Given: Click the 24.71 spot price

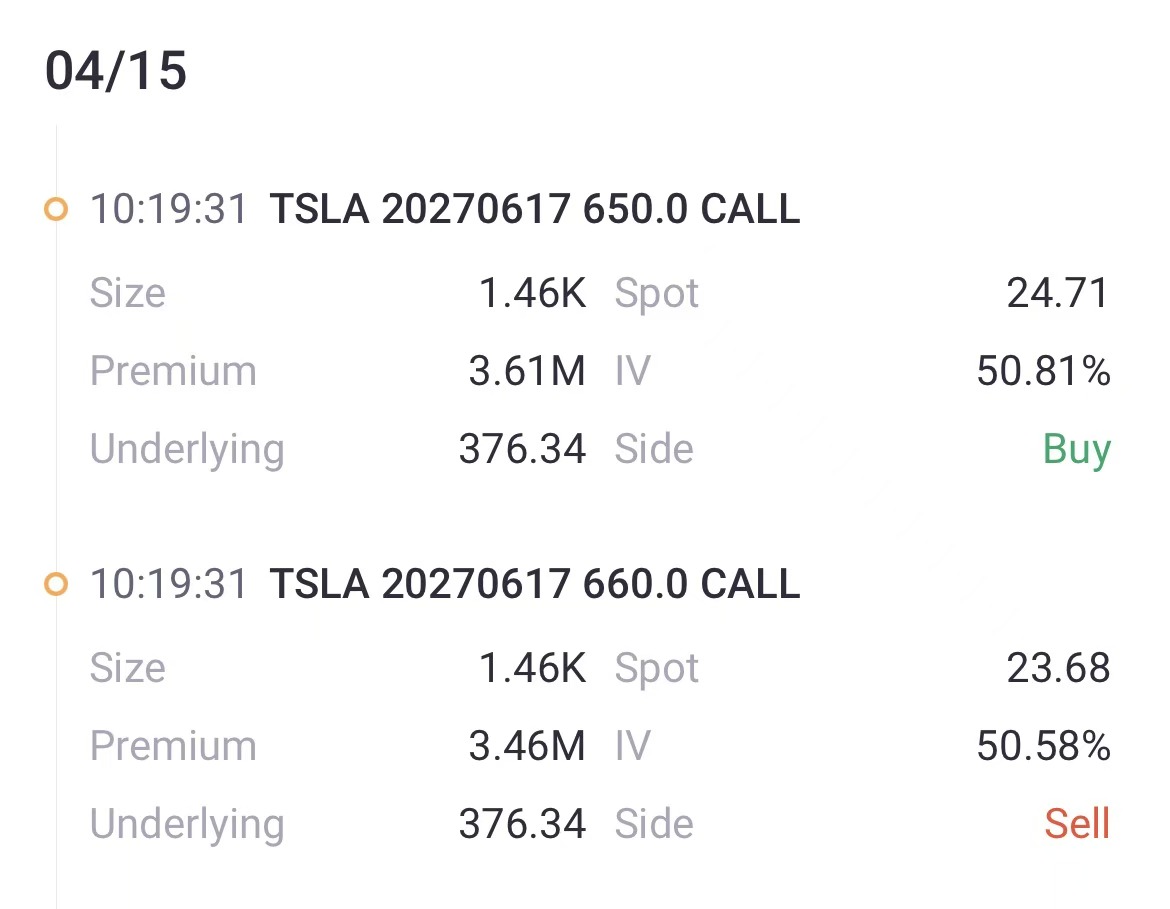Looking at the screenshot, I should (x=1058, y=293).
